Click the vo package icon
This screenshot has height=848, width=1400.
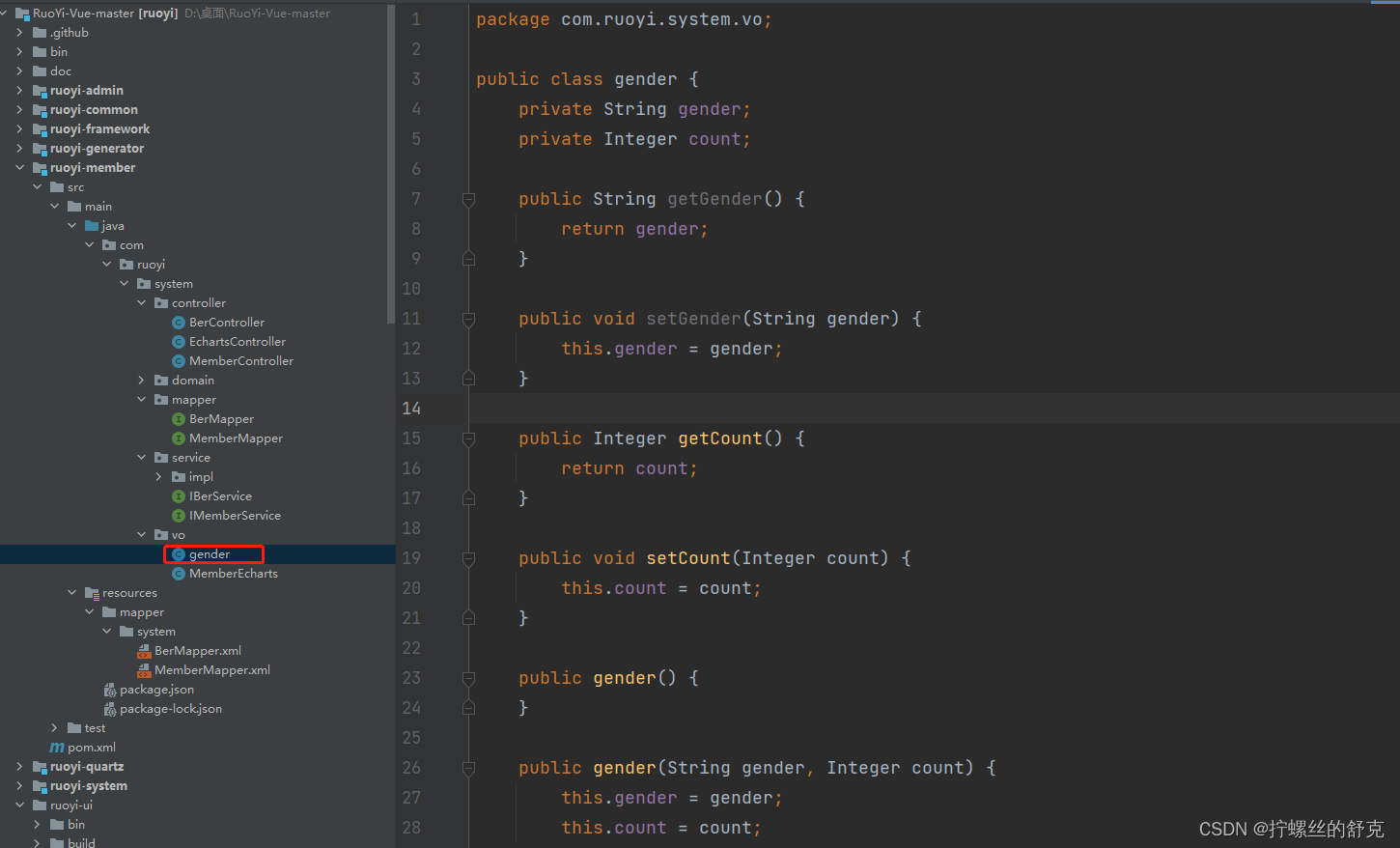click(161, 535)
